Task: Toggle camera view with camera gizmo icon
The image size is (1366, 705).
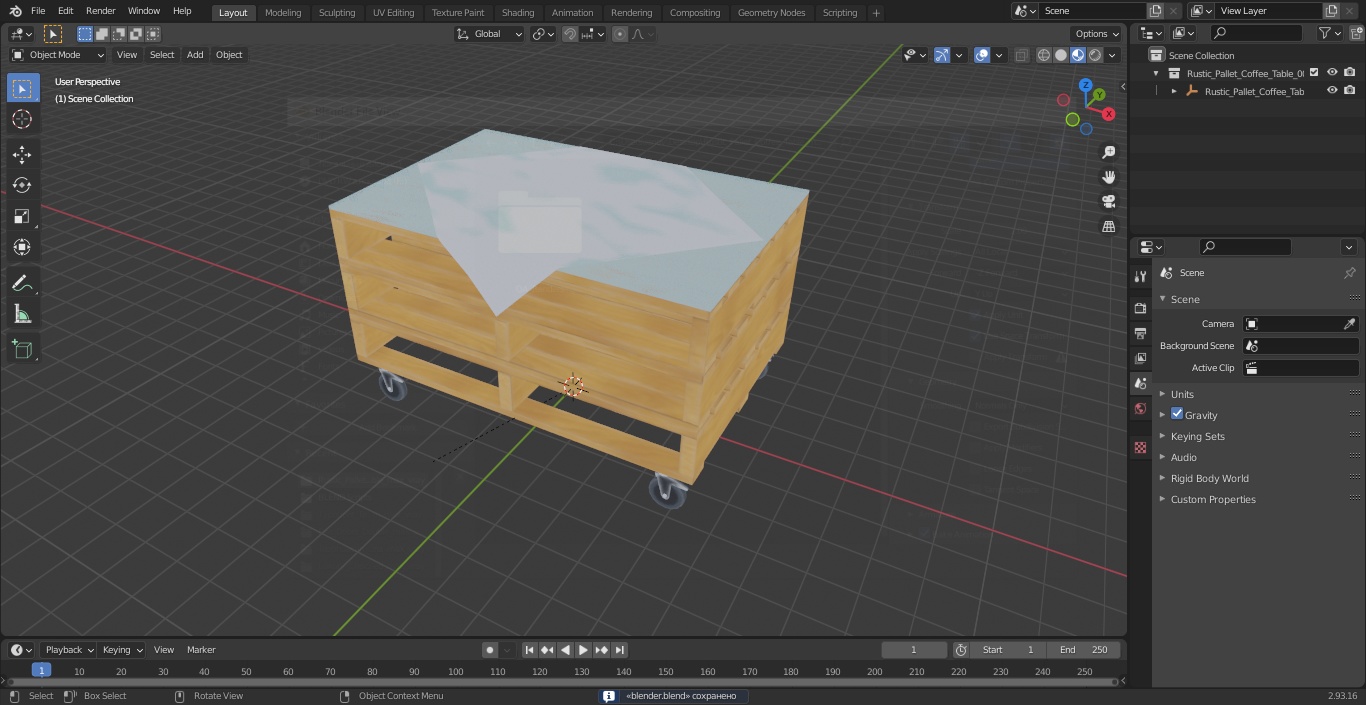Action: coord(1108,201)
